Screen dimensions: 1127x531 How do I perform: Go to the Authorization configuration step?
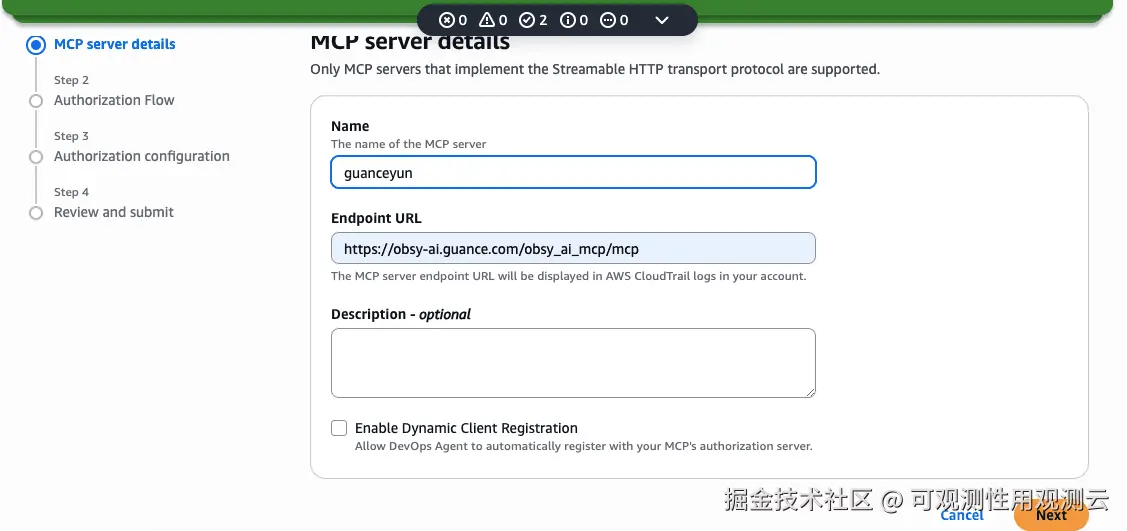coord(142,156)
